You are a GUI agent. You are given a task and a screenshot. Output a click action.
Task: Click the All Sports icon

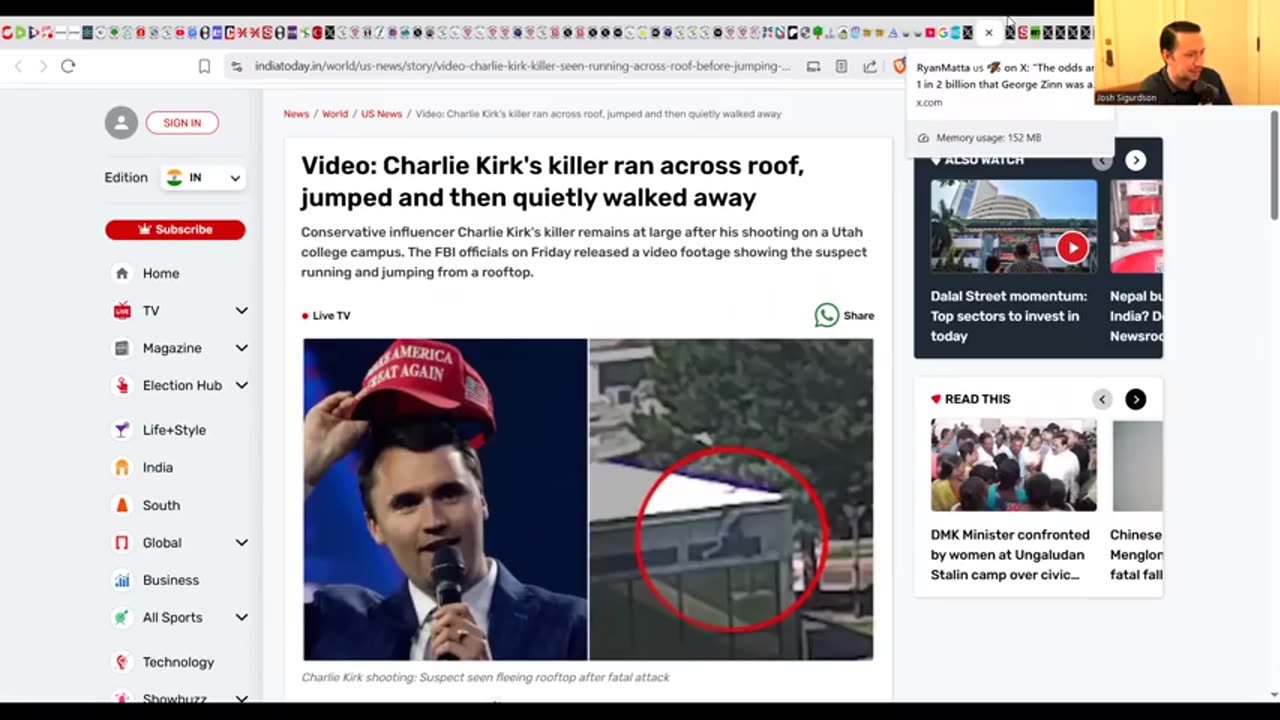click(x=122, y=617)
